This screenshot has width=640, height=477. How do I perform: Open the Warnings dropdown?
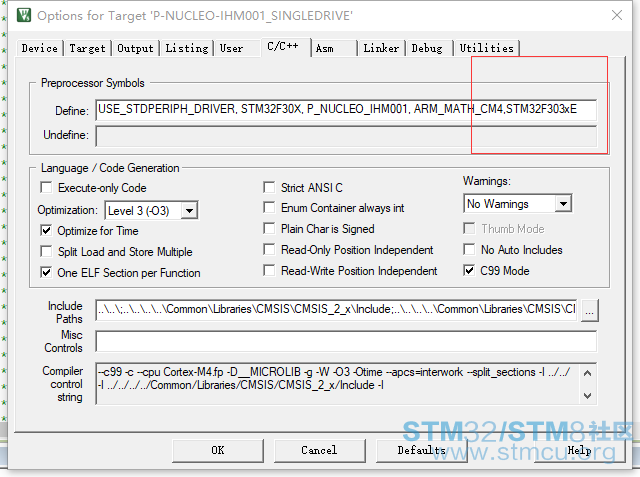[x=563, y=204]
